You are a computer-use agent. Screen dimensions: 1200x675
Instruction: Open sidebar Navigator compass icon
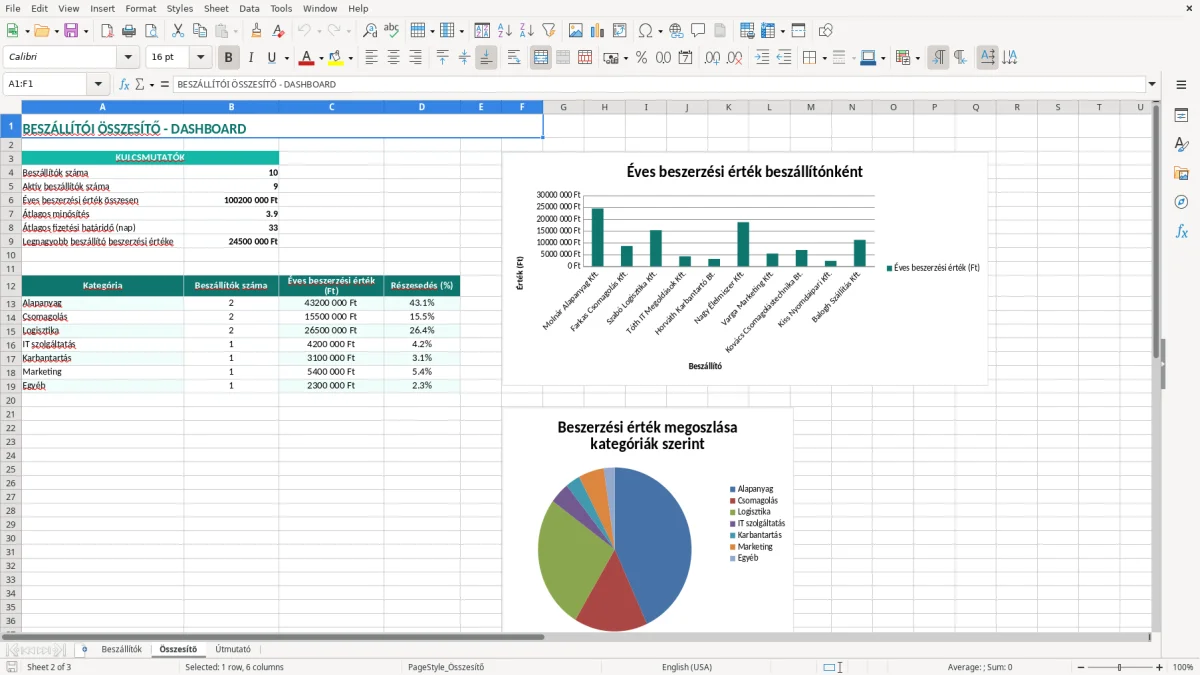(1181, 202)
